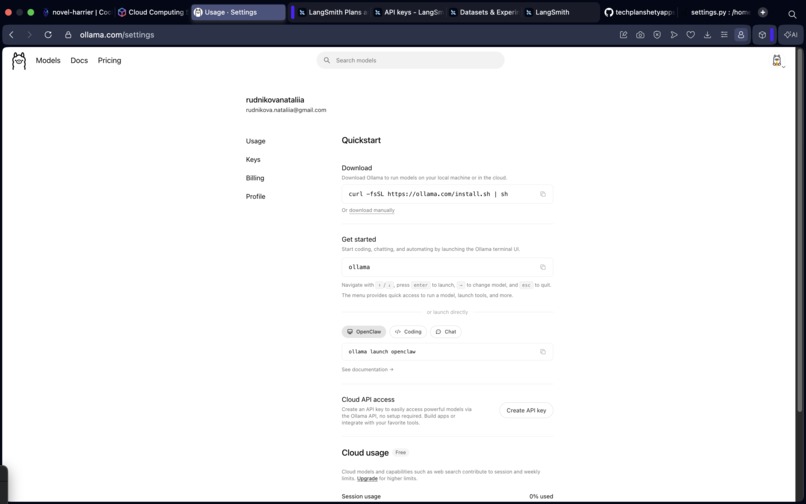Open the Docs nav item
Viewport: 806px width, 504px height.
click(x=79, y=60)
